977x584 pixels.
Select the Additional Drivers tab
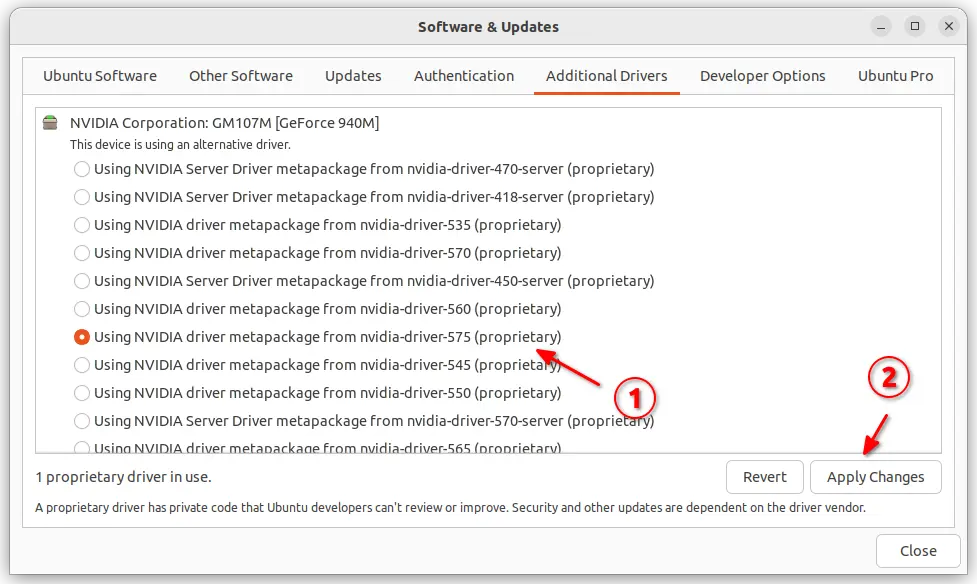(607, 76)
